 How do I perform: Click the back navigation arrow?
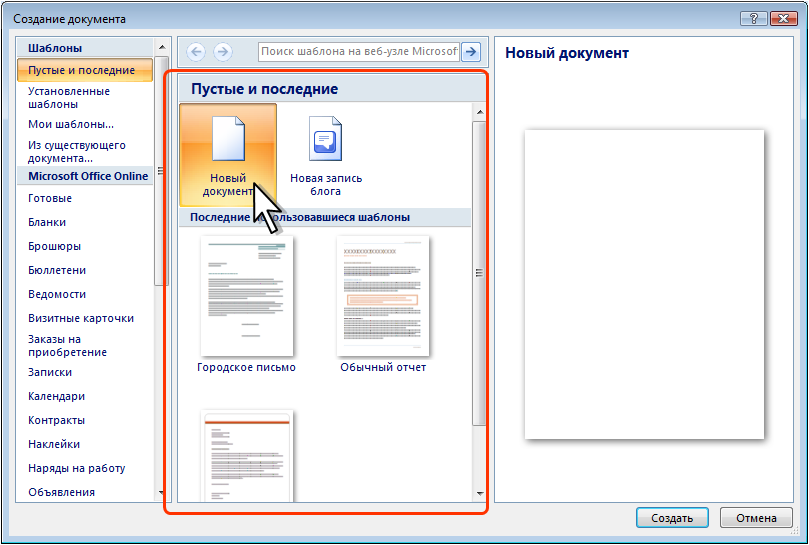click(x=196, y=52)
